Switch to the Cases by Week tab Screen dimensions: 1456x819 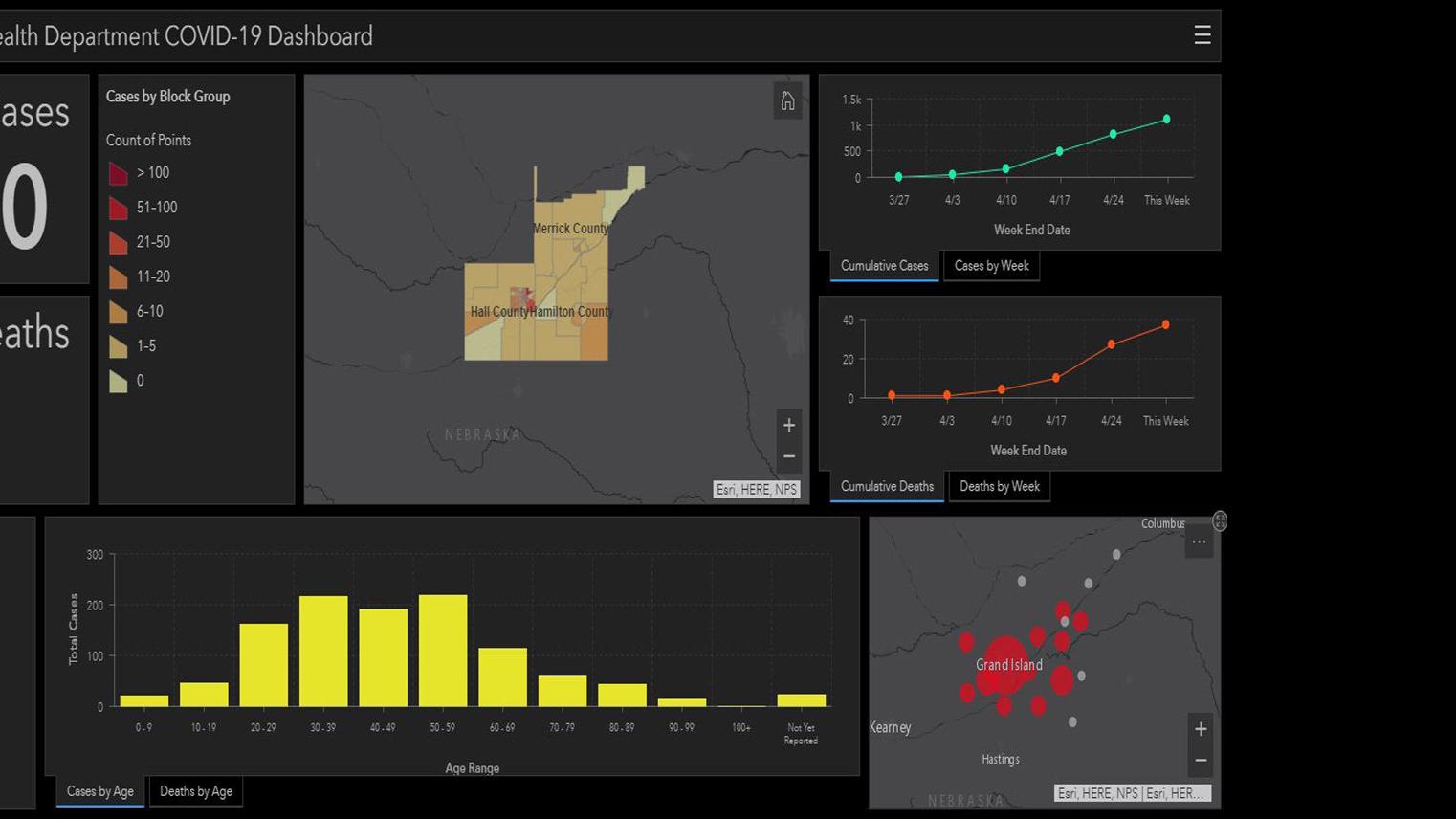[x=991, y=266]
